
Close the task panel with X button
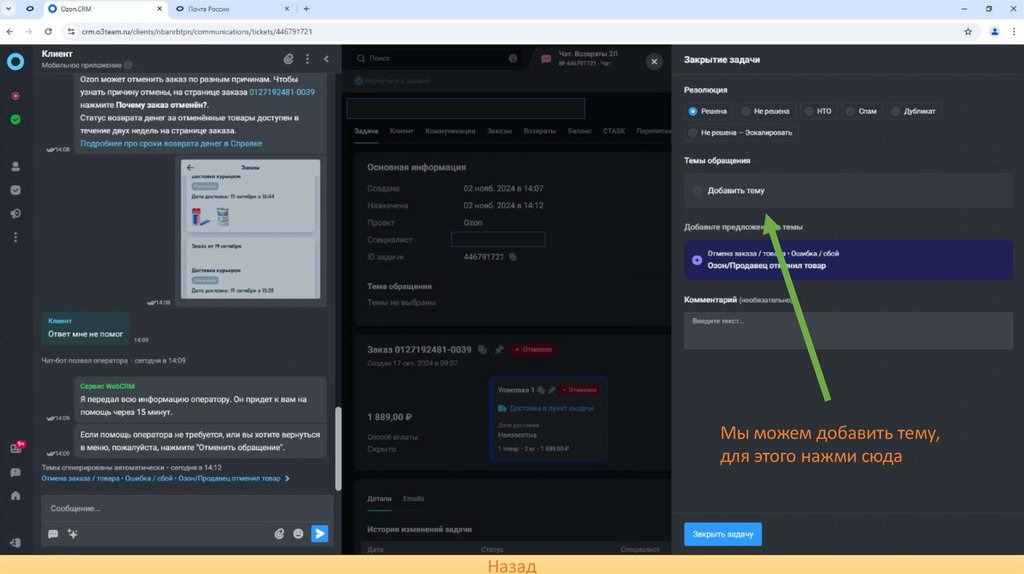click(x=654, y=61)
